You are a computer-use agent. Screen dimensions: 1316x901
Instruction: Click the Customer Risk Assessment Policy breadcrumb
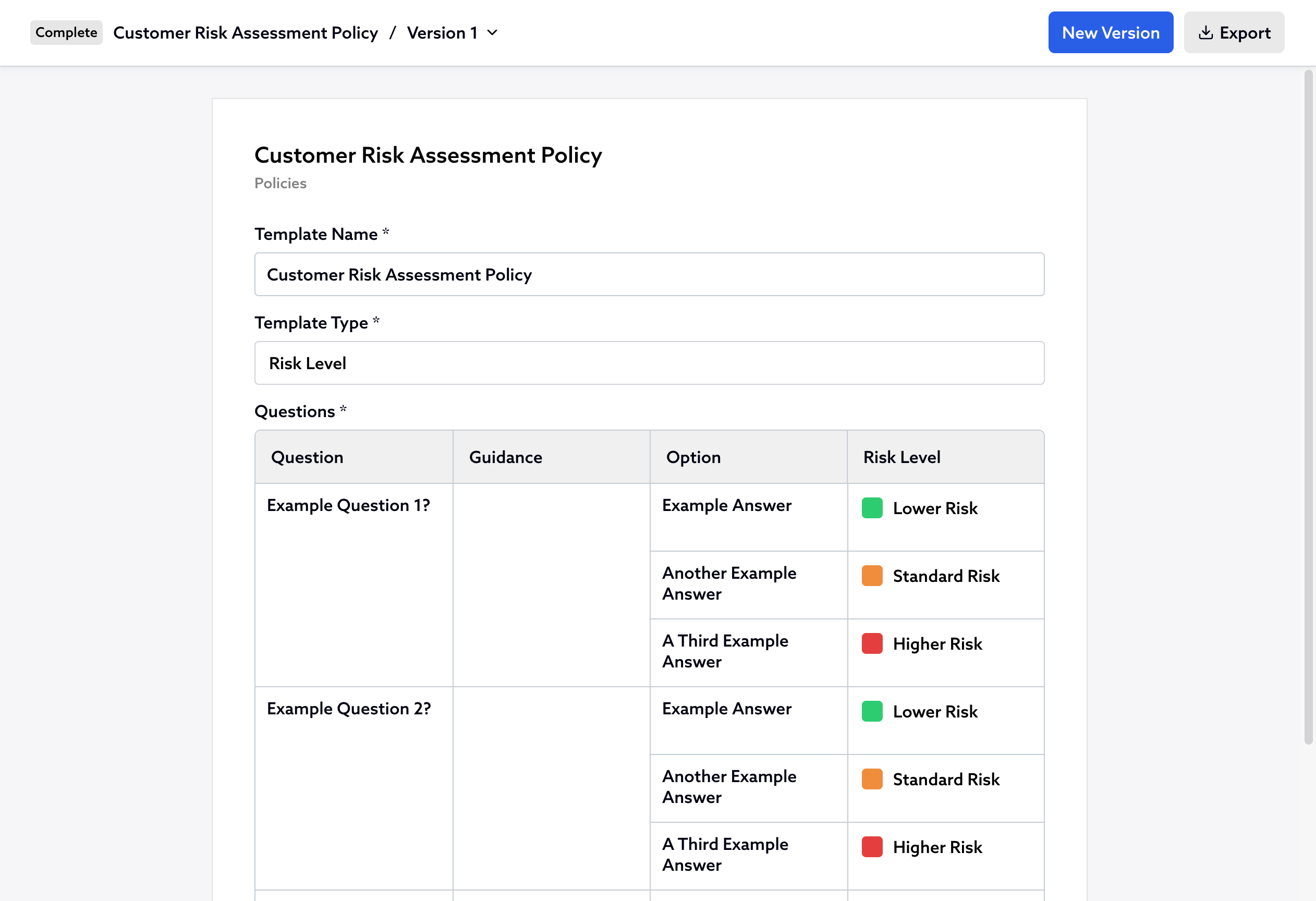(x=245, y=33)
